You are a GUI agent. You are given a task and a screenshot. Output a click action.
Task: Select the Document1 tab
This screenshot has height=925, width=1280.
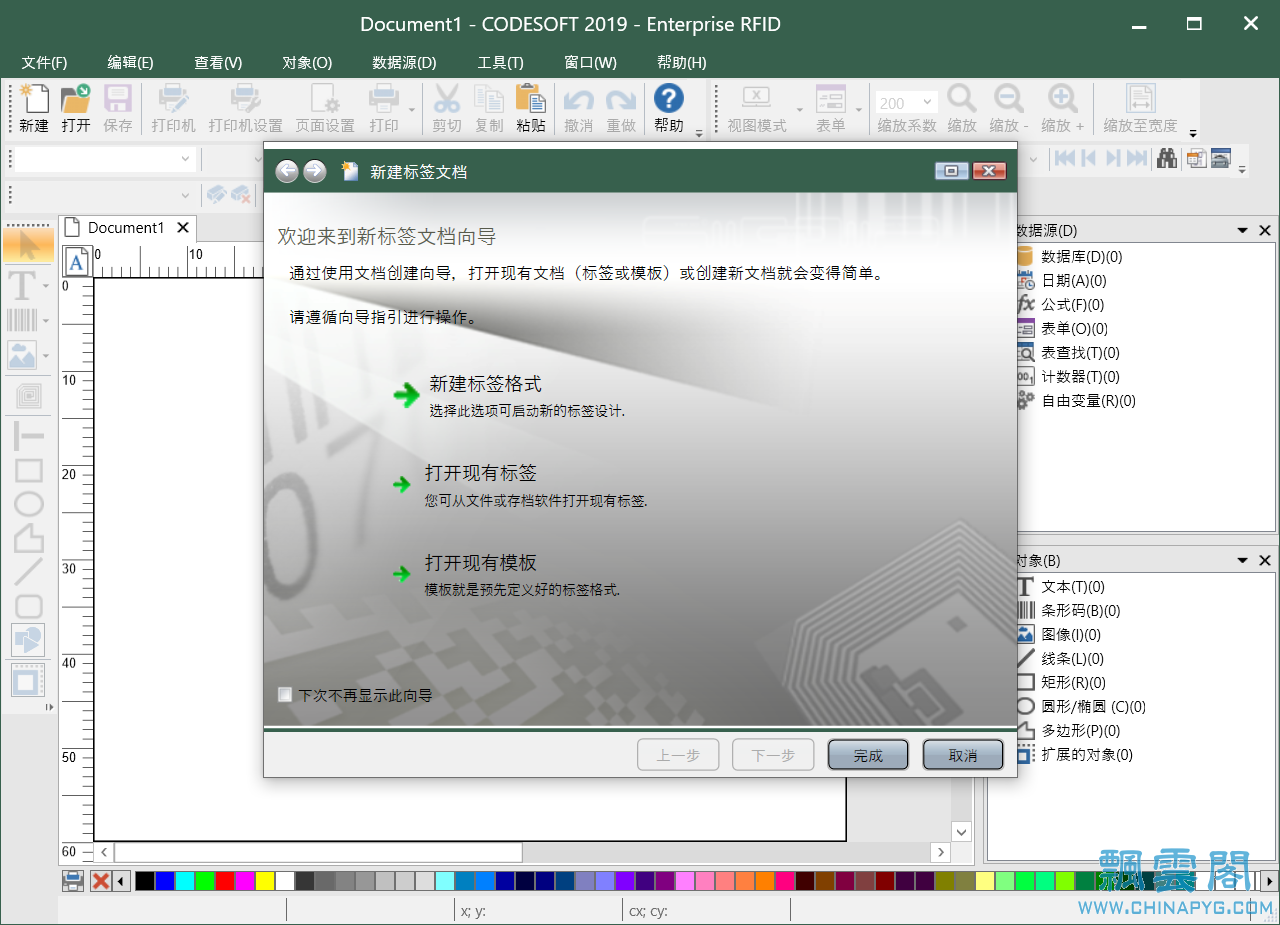126,228
